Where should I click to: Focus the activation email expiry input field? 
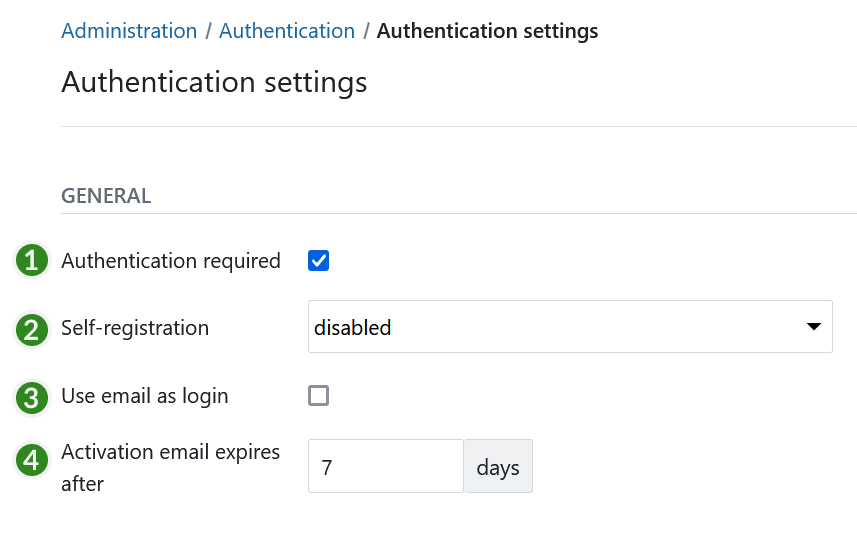click(385, 467)
